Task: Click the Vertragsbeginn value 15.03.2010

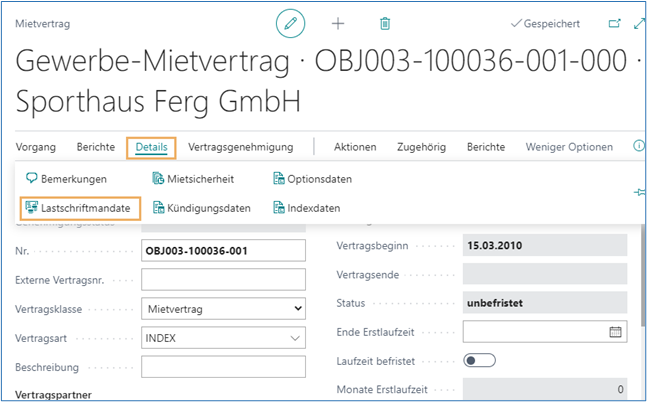Action: pos(545,245)
